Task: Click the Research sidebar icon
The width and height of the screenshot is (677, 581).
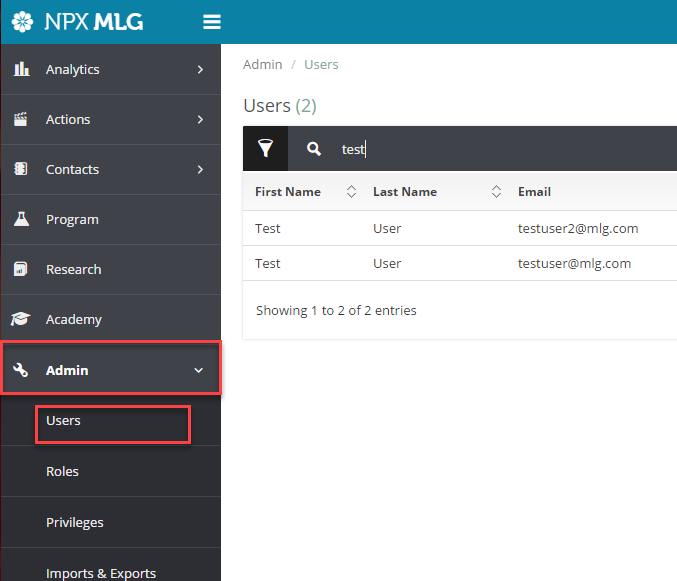Action: coord(21,269)
